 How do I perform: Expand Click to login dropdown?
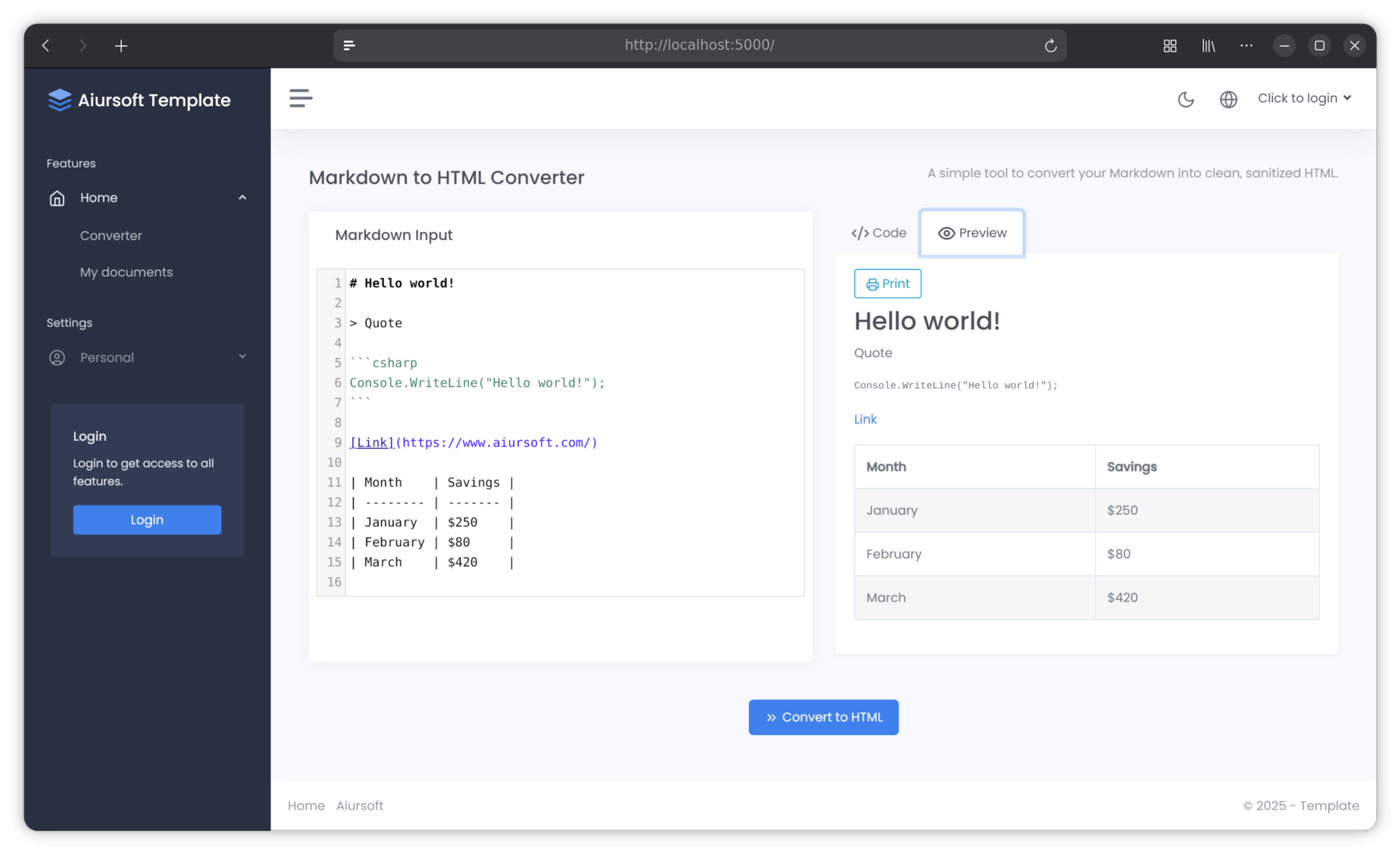1304,98
